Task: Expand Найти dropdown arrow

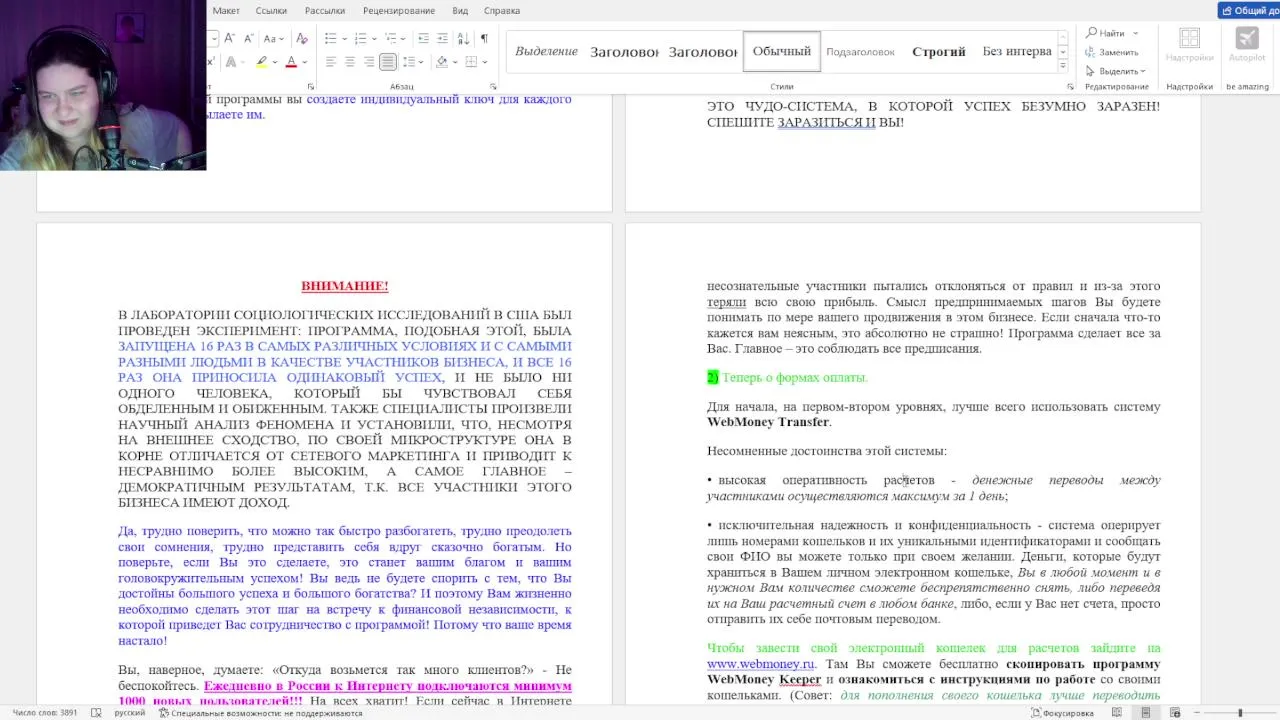Action: tap(1135, 33)
